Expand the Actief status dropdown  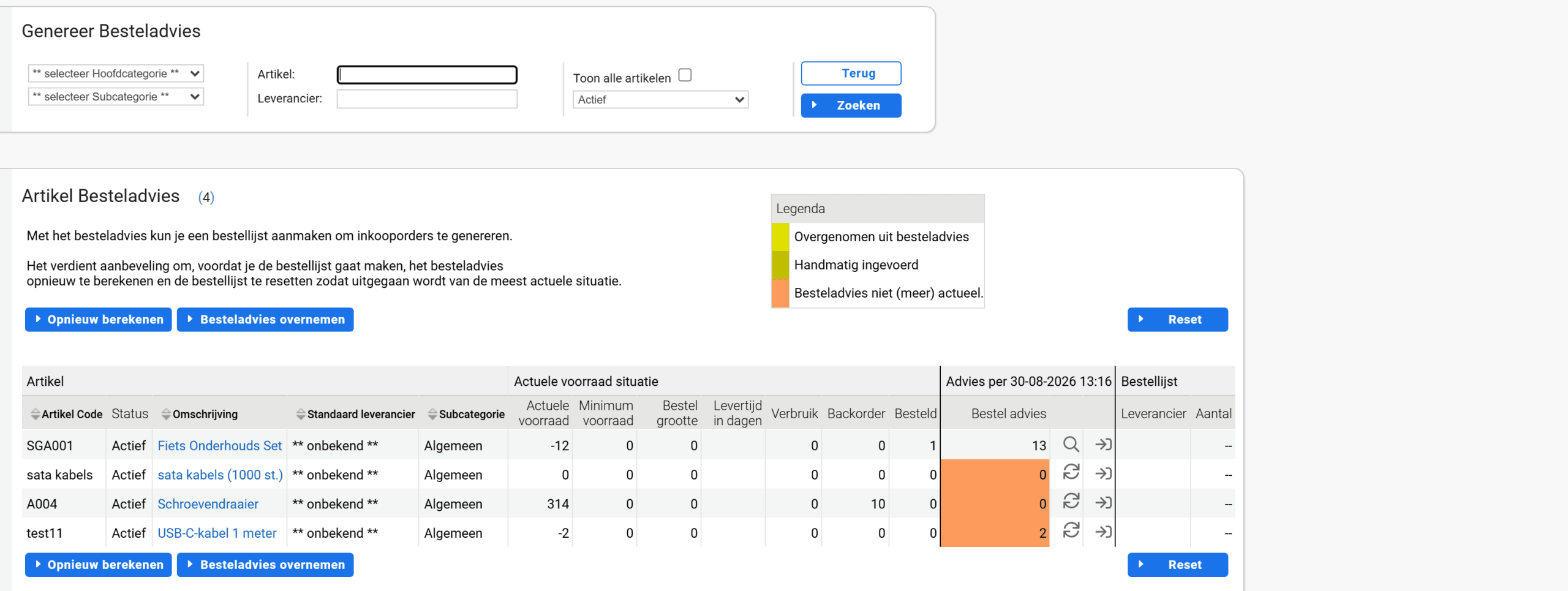pos(660,100)
